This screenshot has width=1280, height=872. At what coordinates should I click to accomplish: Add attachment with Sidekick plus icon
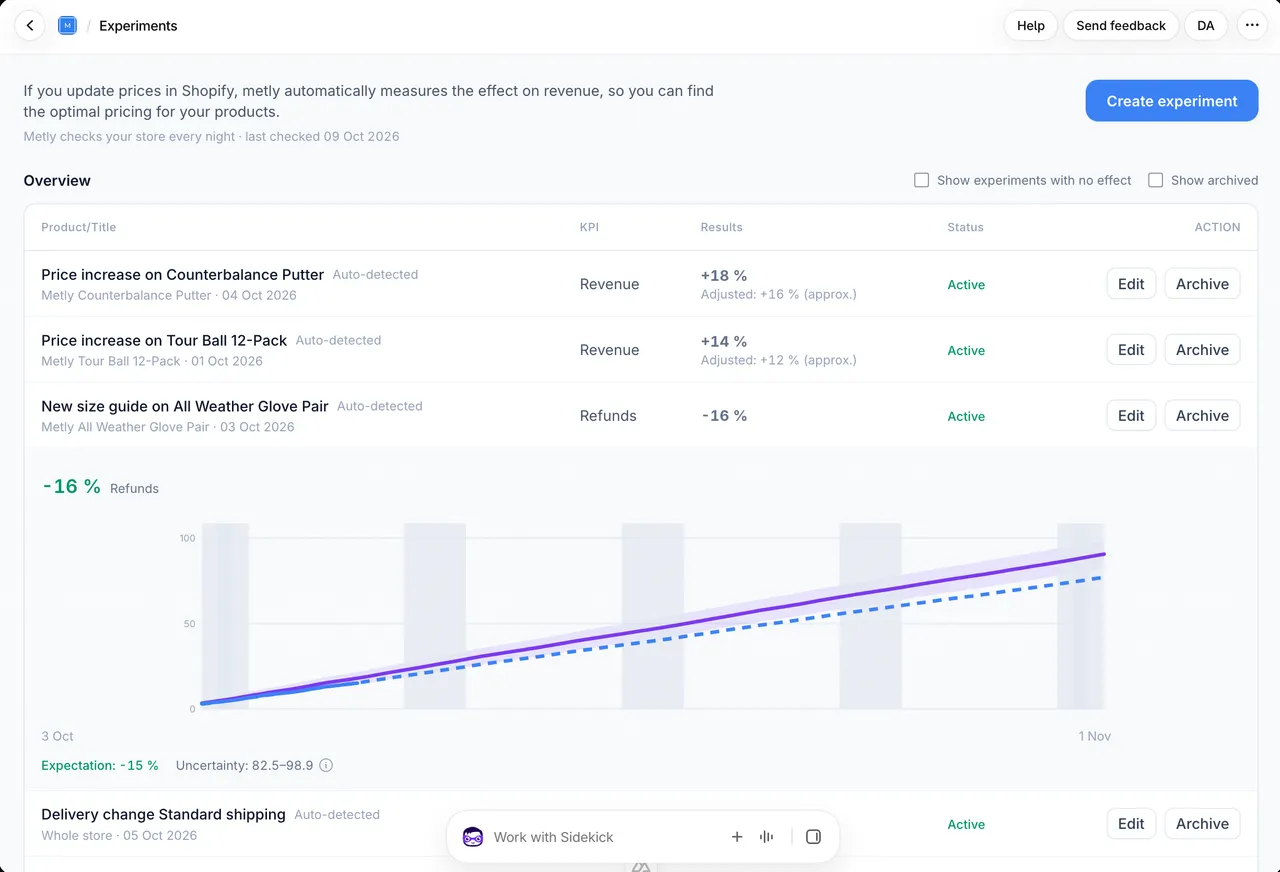[737, 837]
